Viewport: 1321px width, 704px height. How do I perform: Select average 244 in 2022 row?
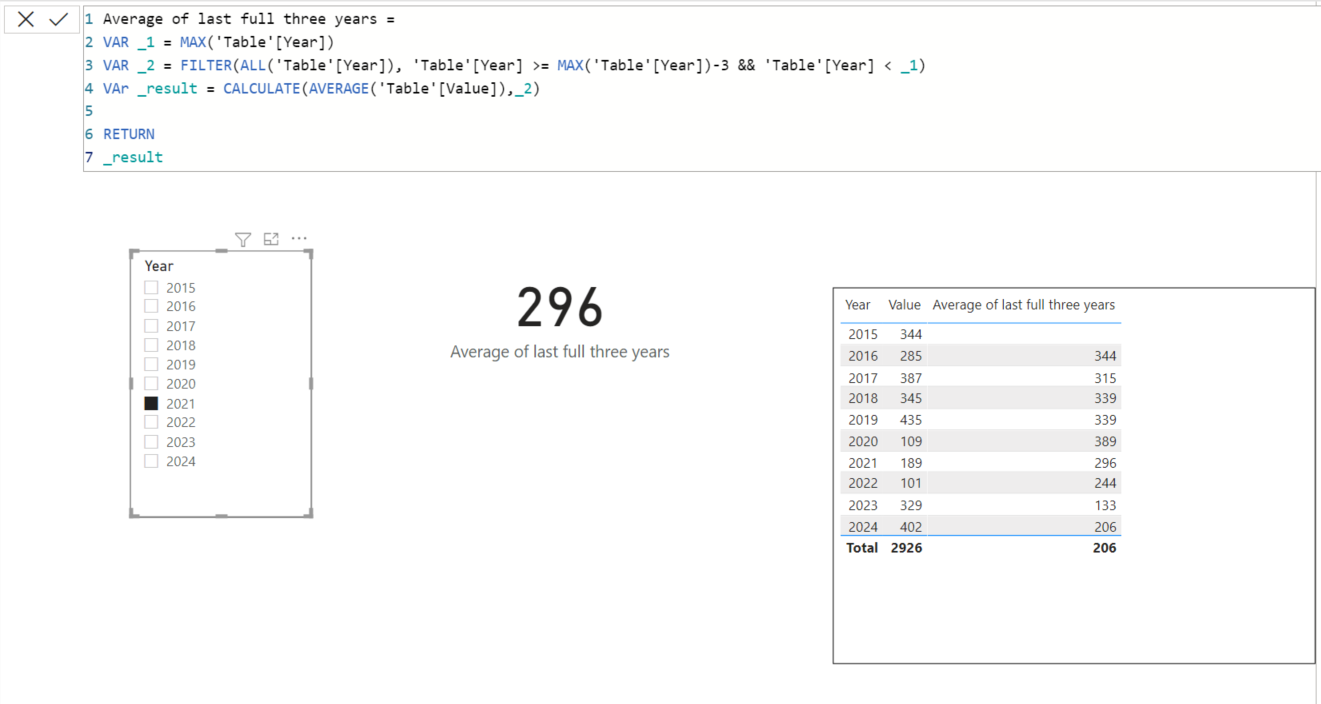pos(1105,483)
